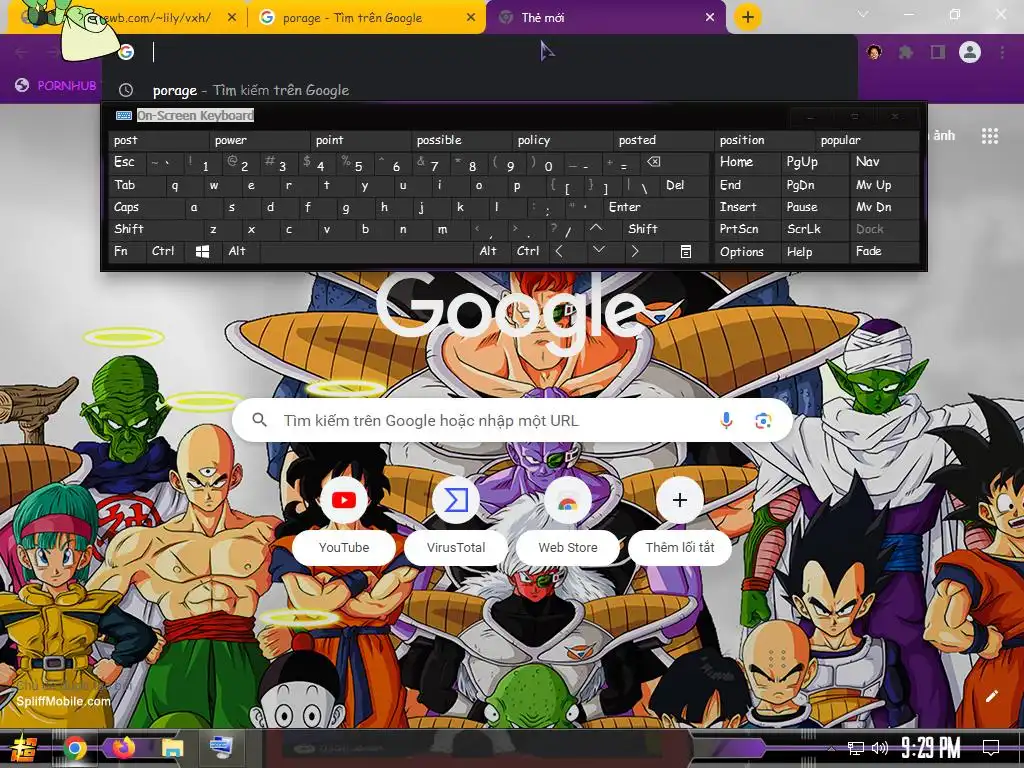1024x768 pixels.
Task: Open notification center icon
Action: point(991,748)
